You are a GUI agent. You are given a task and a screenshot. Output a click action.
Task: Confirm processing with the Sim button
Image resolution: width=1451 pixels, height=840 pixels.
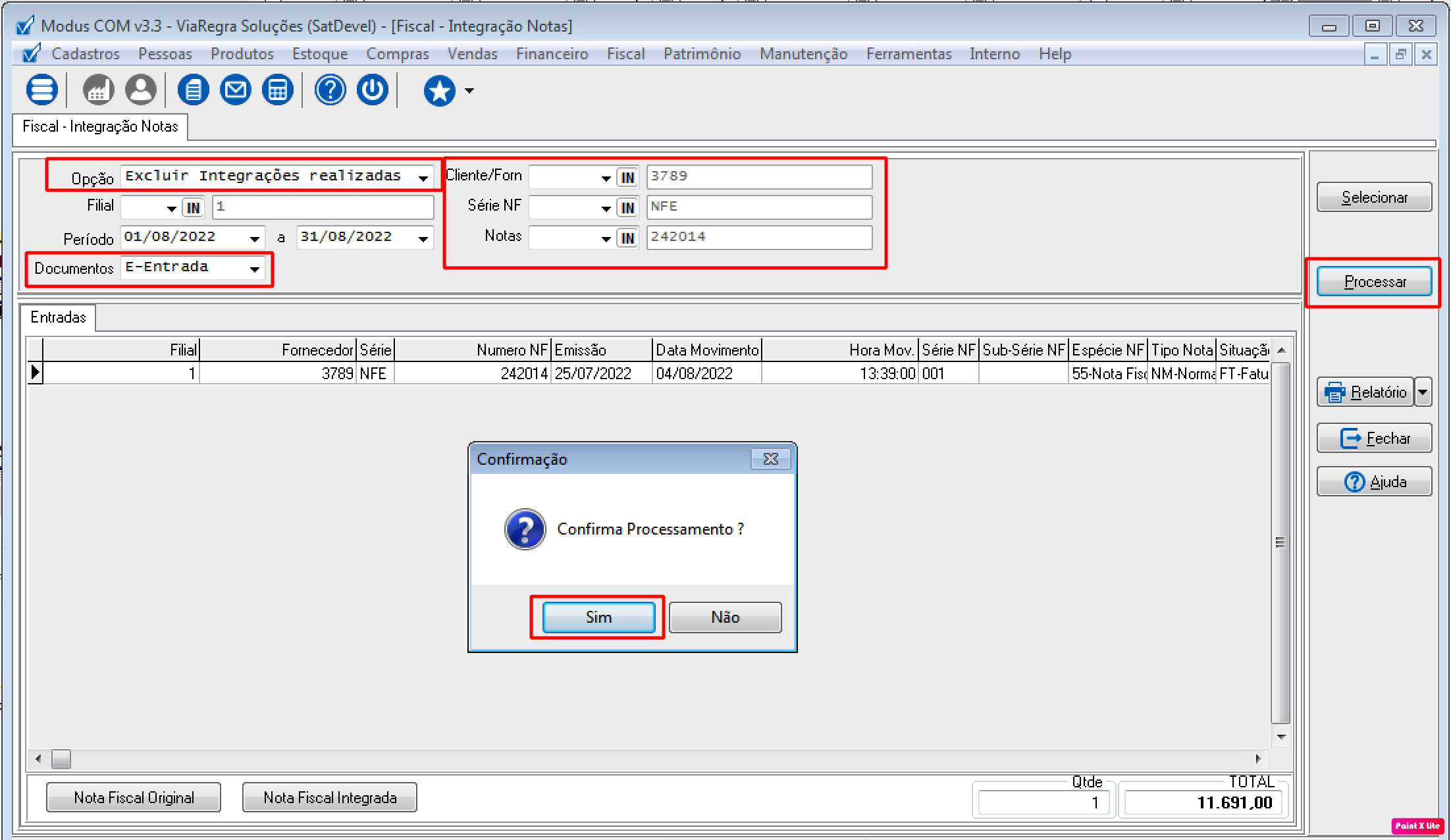point(598,617)
